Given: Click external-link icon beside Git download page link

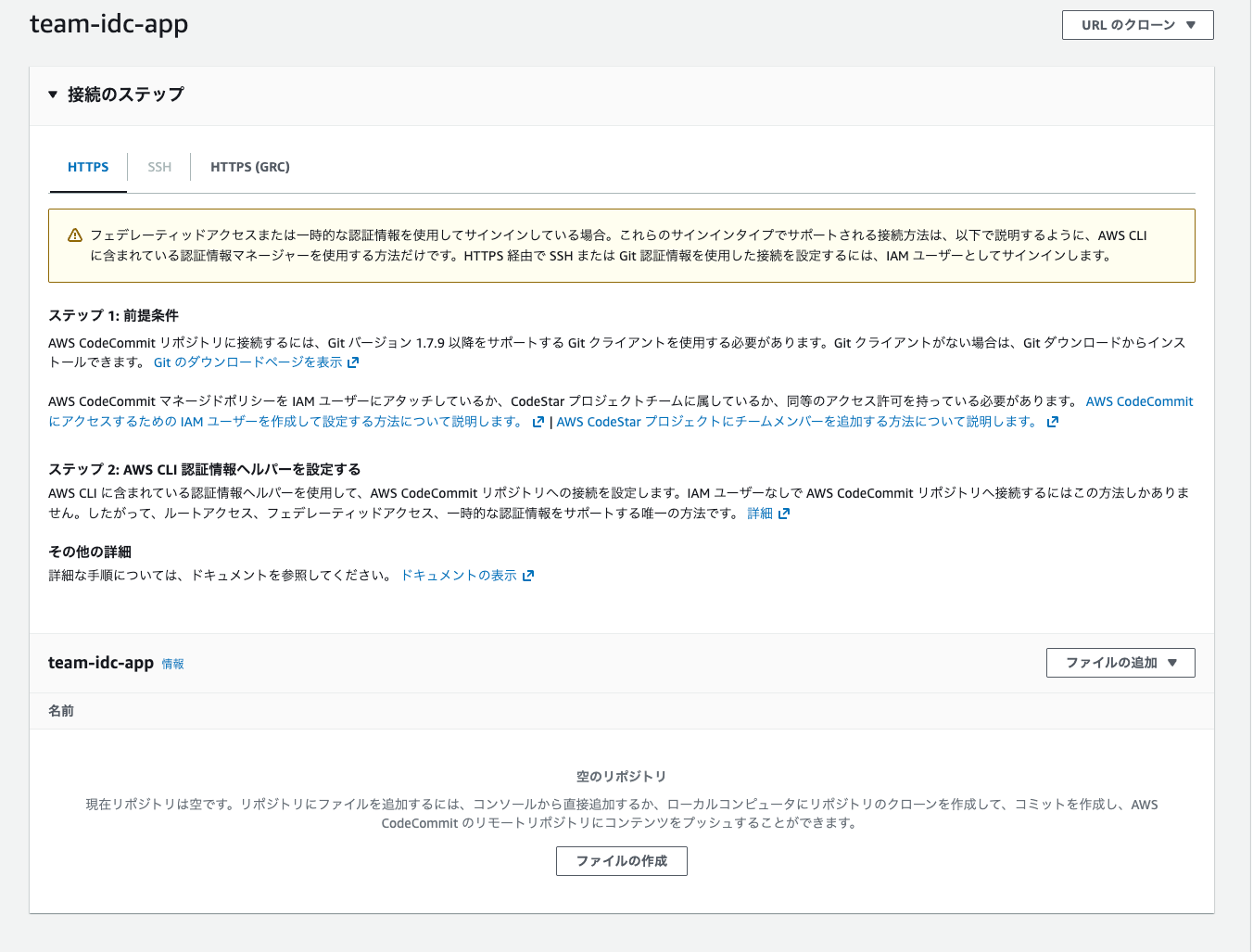Looking at the screenshot, I should [353, 362].
